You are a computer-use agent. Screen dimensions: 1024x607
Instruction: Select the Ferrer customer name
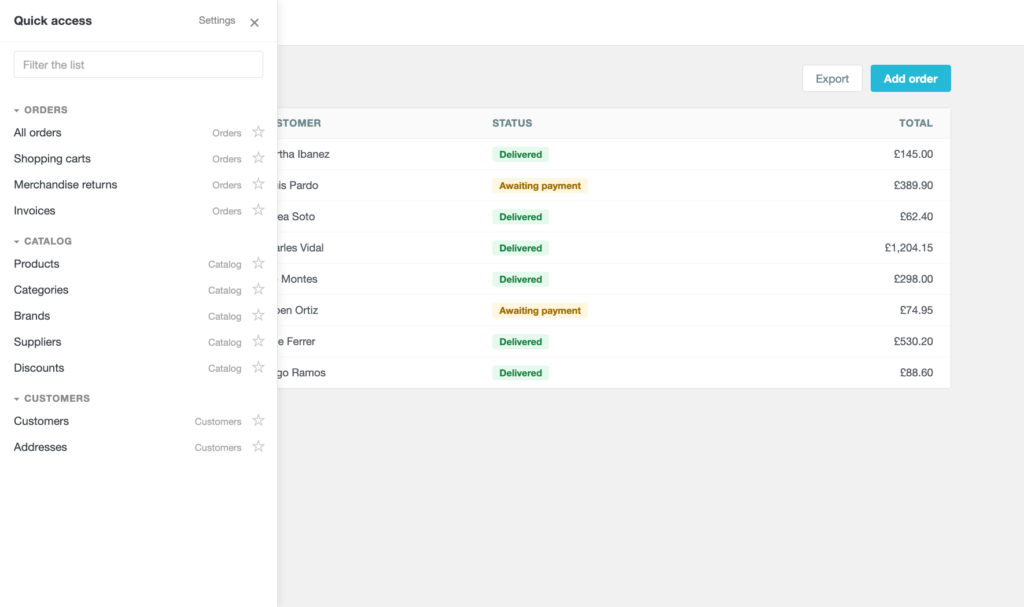click(x=296, y=342)
